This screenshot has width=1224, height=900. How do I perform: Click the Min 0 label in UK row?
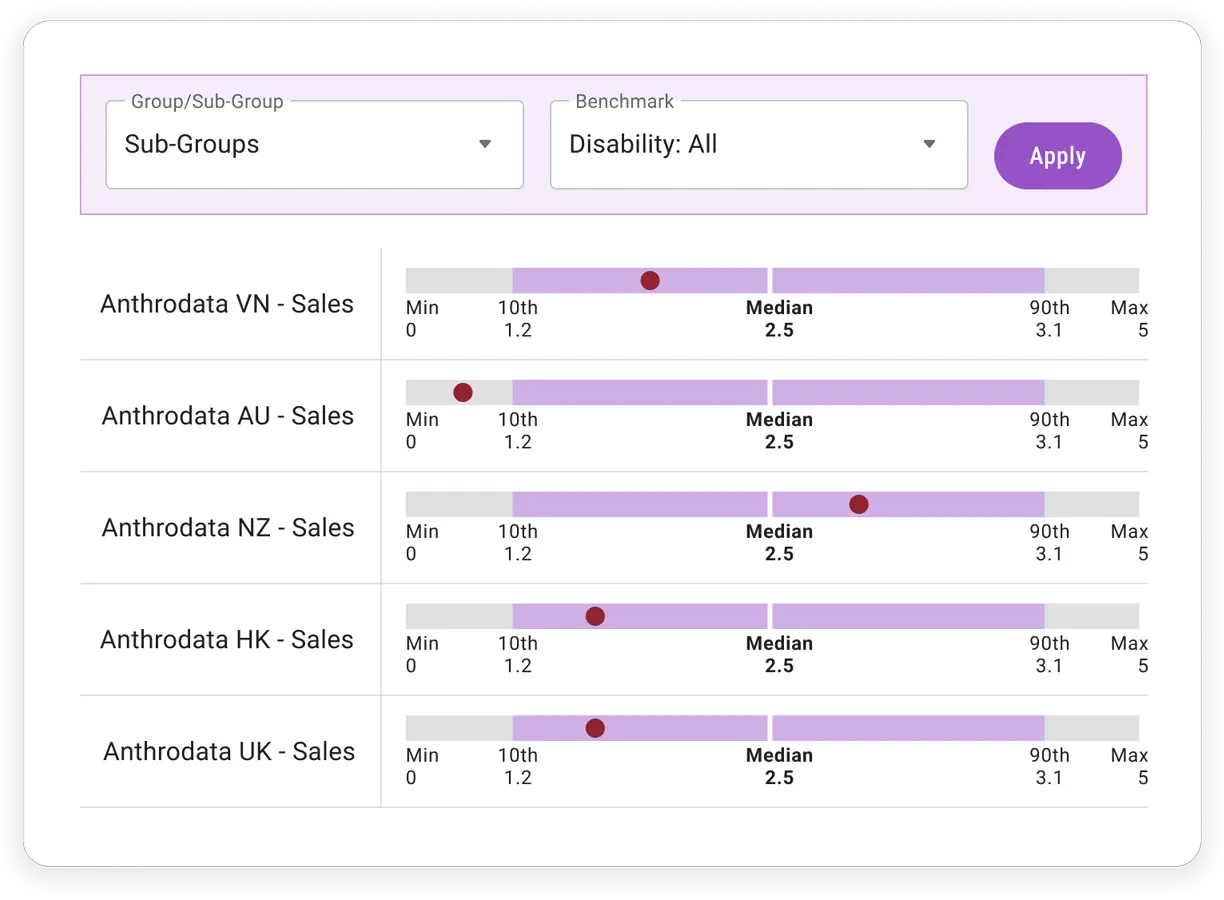coord(422,767)
